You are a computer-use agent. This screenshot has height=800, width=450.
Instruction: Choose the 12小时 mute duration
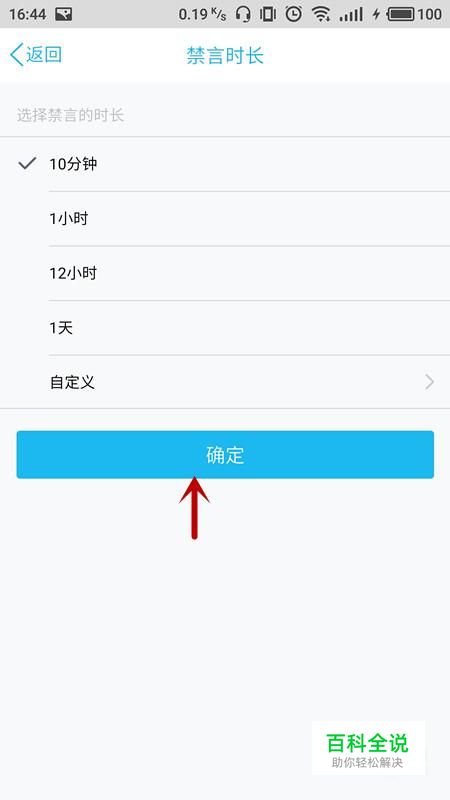225,273
